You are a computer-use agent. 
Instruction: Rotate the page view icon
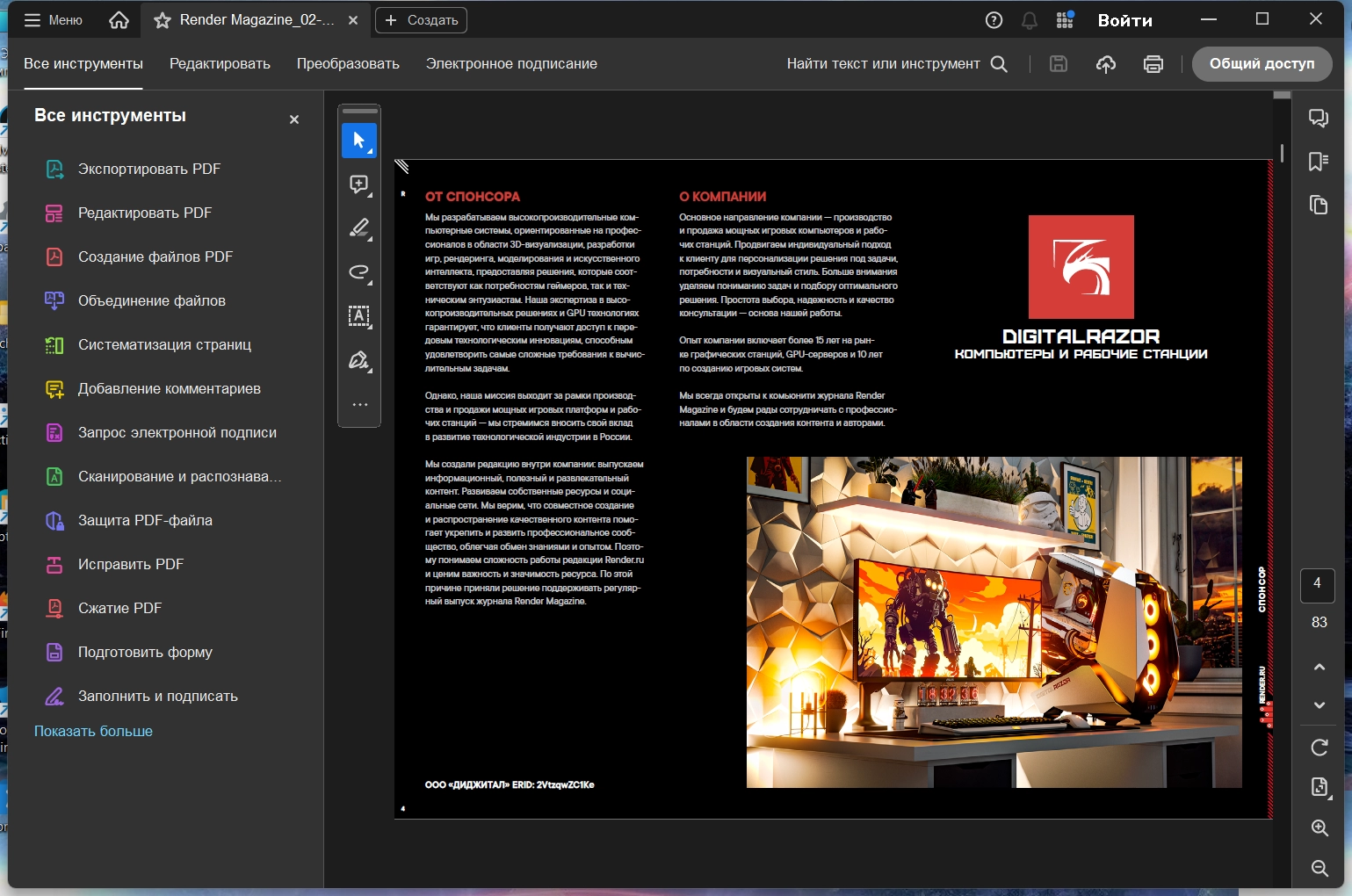click(x=1319, y=748)
